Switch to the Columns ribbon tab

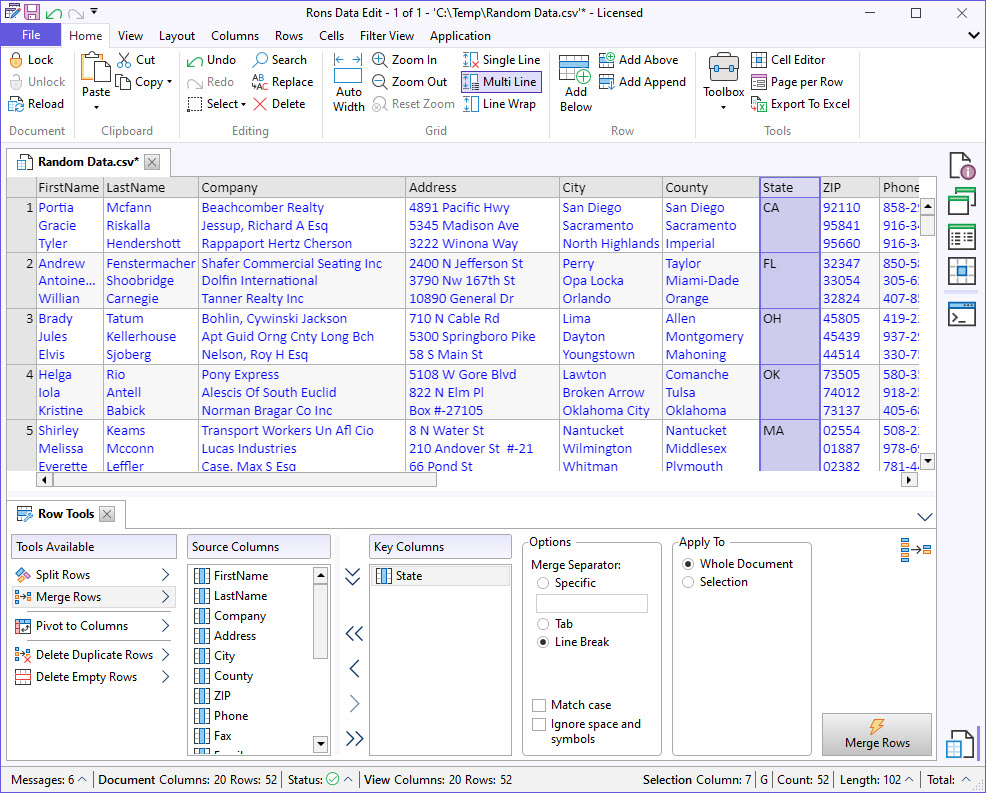235,36
